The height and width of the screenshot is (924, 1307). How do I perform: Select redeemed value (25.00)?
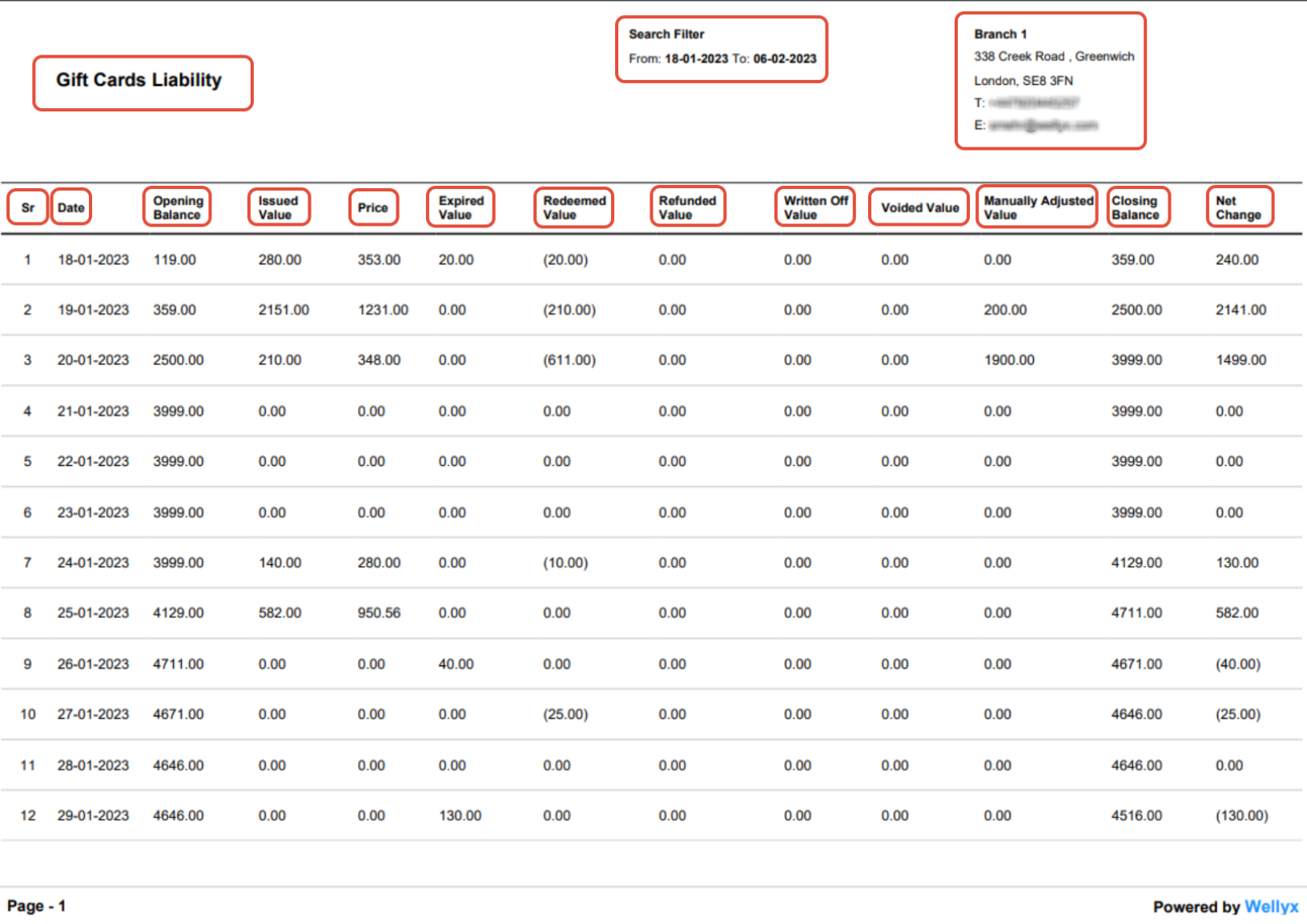click(565, 714)
